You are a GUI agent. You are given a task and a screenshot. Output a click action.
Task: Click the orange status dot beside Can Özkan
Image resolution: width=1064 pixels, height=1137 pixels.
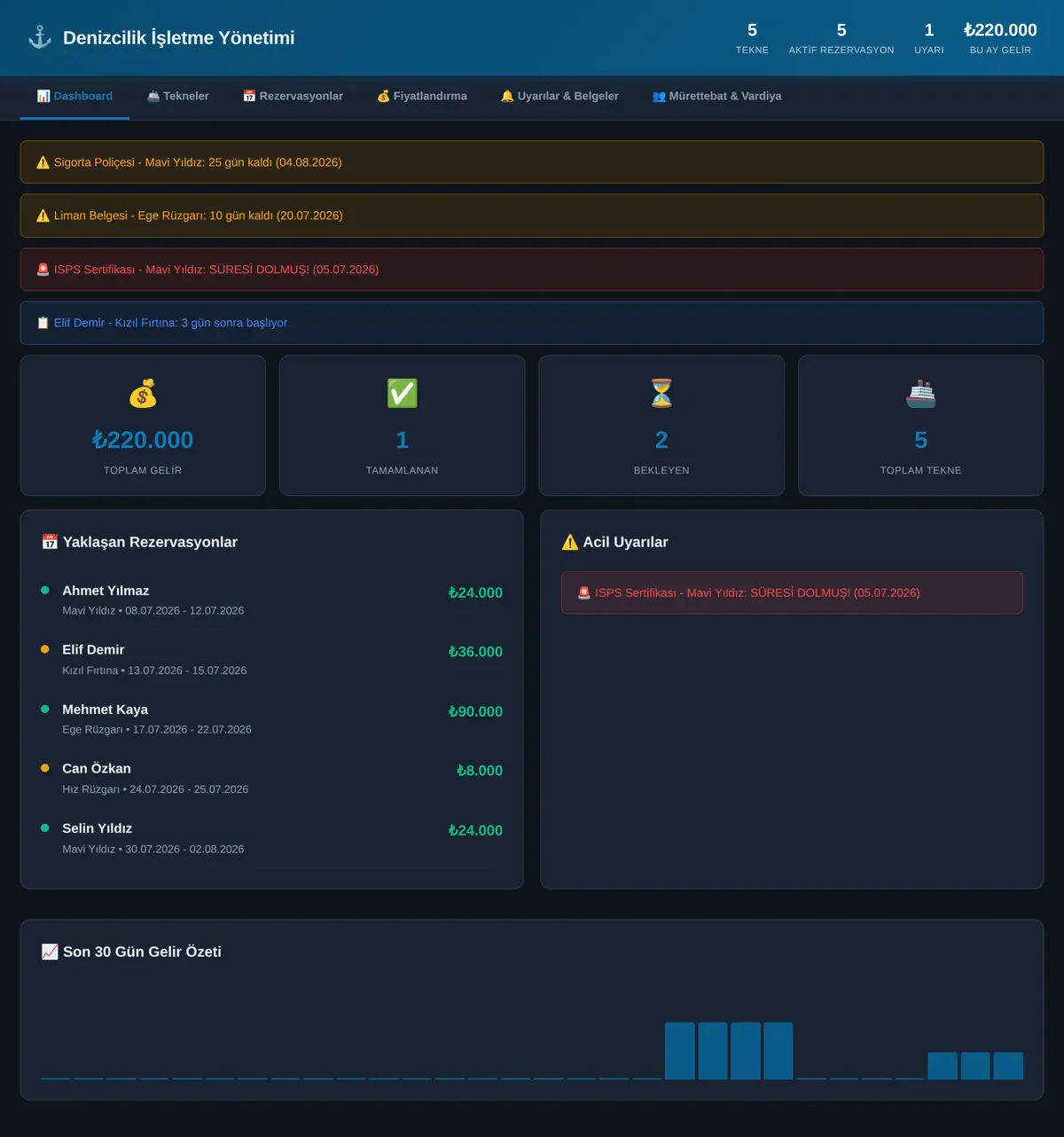click(x=44, y=768)
